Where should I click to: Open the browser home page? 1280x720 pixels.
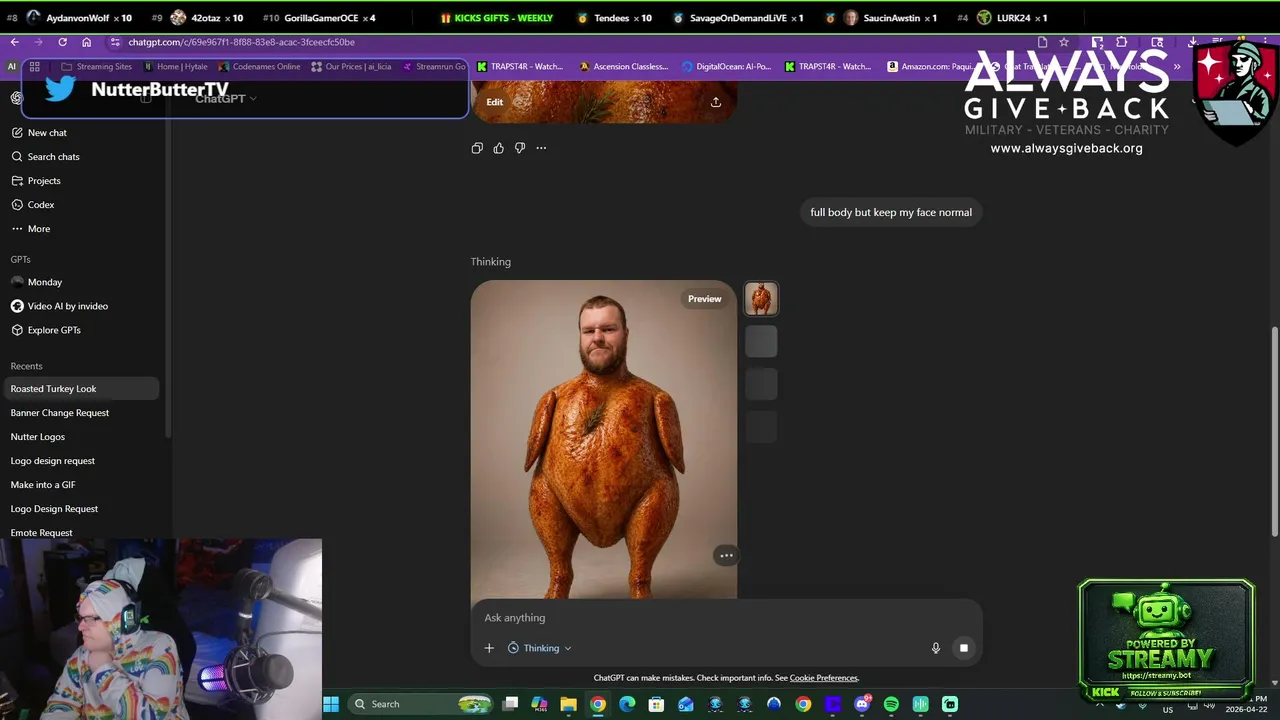point(86,42)
